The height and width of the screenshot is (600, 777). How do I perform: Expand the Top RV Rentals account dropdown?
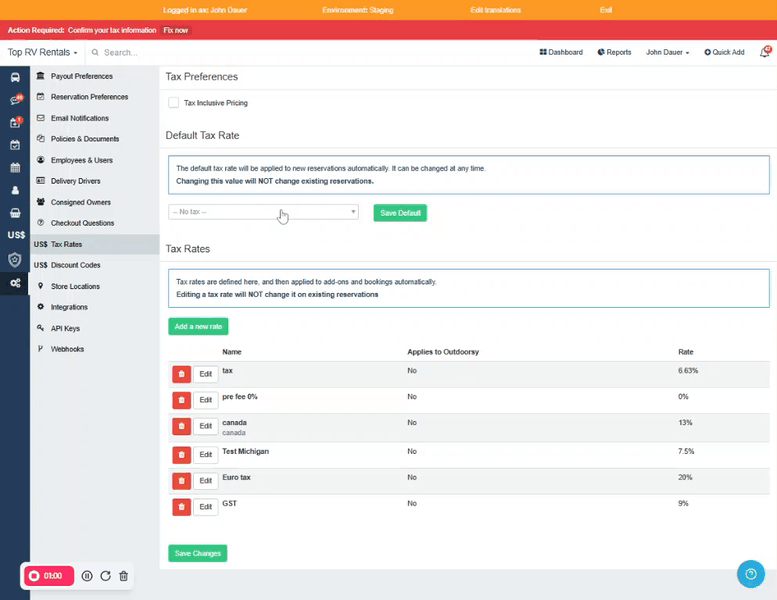[43, 52]
